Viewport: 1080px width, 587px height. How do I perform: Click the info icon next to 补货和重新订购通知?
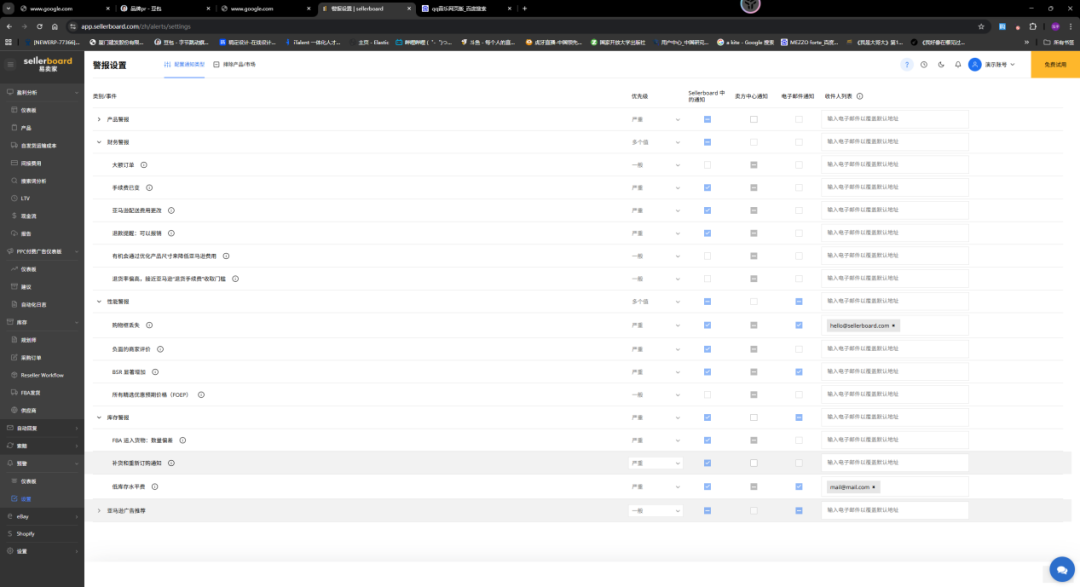pos(172,463)
